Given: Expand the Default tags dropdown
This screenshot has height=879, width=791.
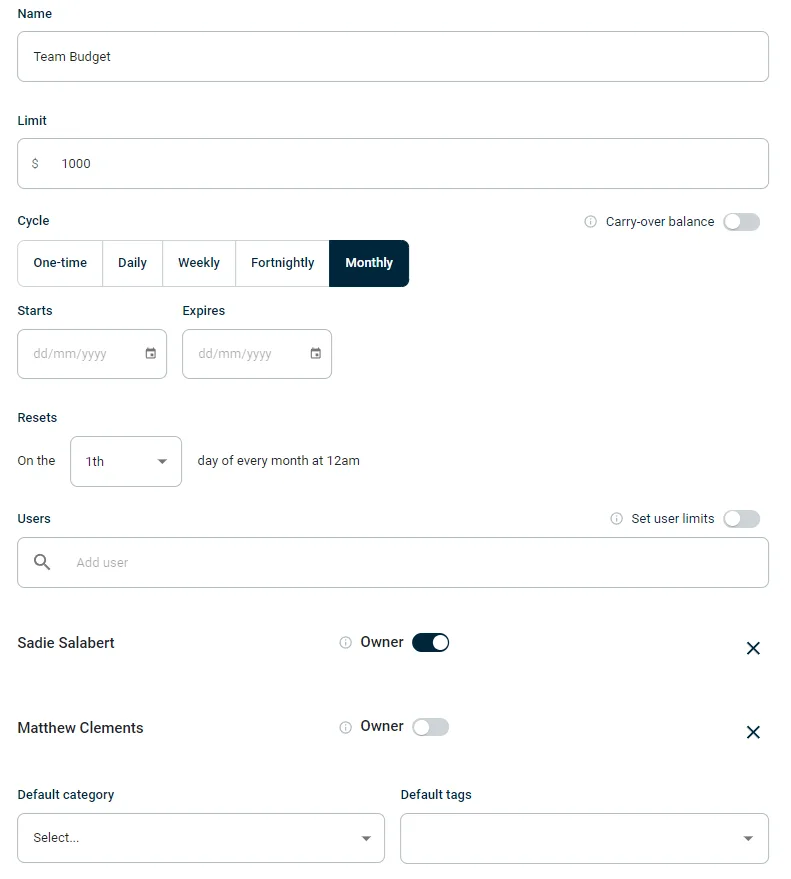Looking at the screenshot, I should point(584,838).
